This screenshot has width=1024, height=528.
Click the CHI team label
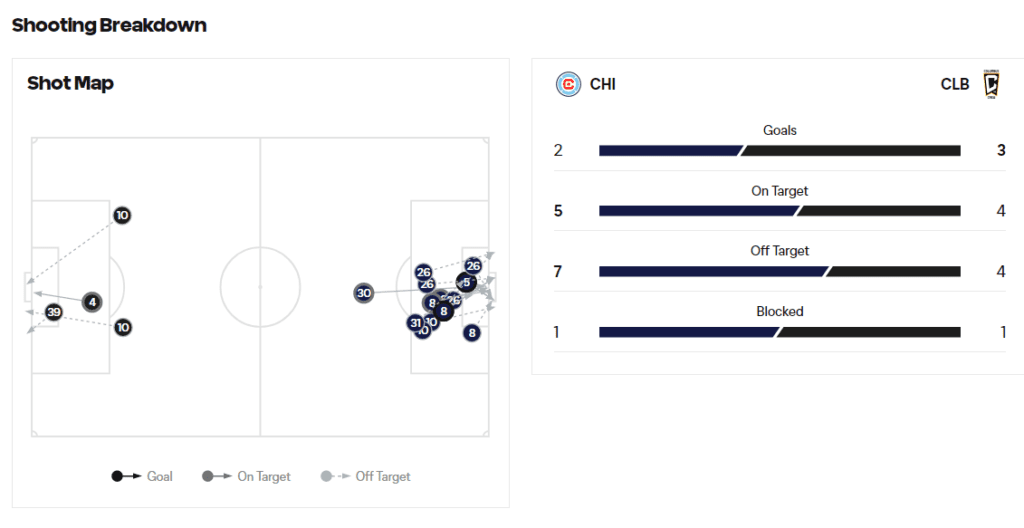pyautogui.click(x=602, y=84)
